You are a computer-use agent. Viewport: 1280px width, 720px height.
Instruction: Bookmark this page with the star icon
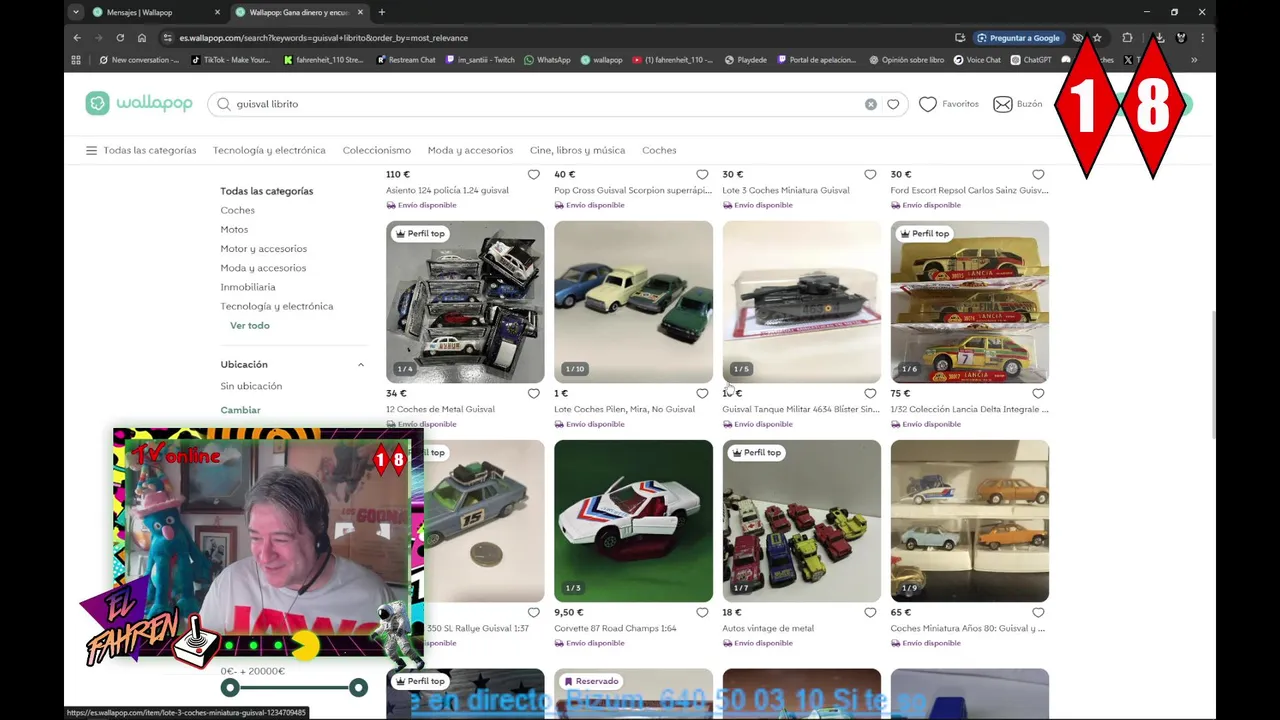[x=1097, y=38]
